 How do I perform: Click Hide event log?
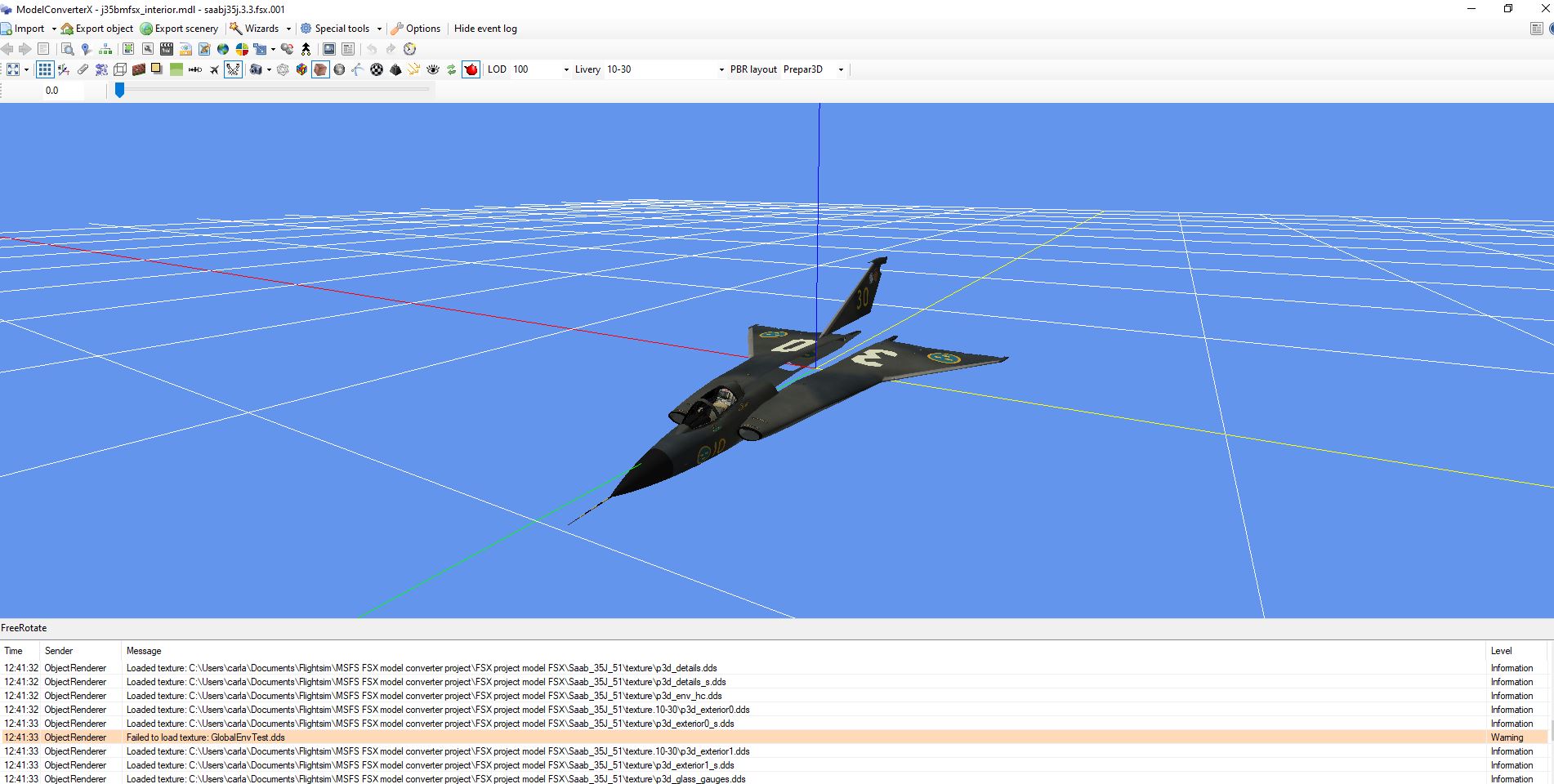(x=485, y=29)
